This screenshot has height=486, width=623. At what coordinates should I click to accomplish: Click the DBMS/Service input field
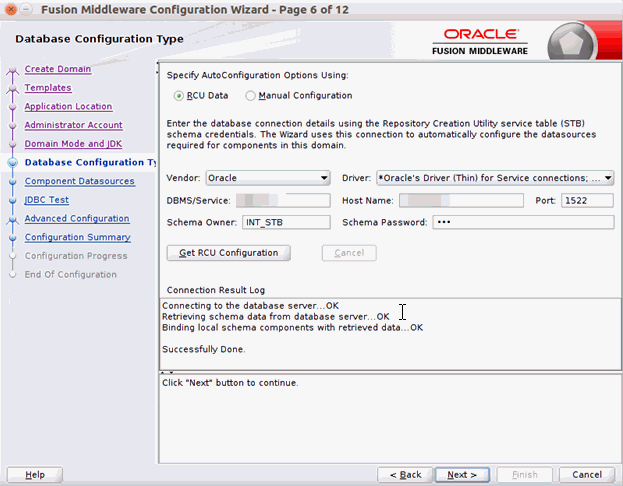pyautogui.click(x=283, y=200)
